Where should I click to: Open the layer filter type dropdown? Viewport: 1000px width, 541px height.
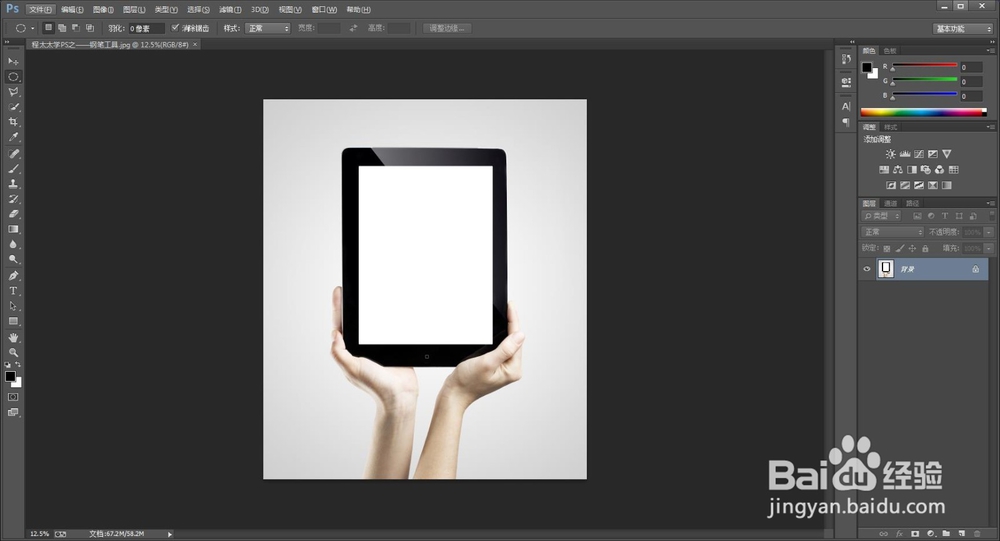click(880, 216)
